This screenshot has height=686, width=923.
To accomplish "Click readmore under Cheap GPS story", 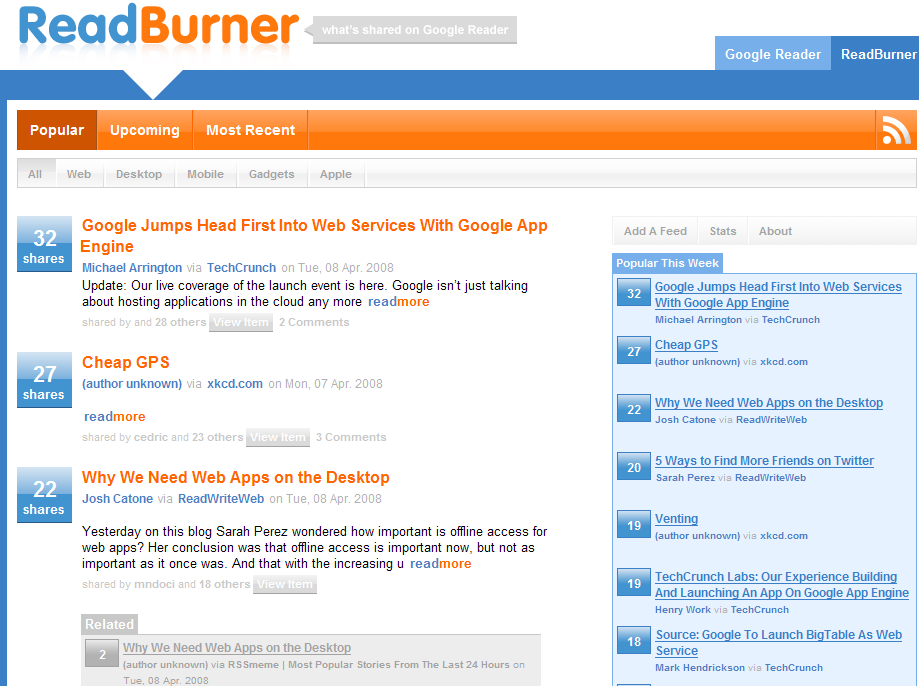I will click(x=115, y=416).
